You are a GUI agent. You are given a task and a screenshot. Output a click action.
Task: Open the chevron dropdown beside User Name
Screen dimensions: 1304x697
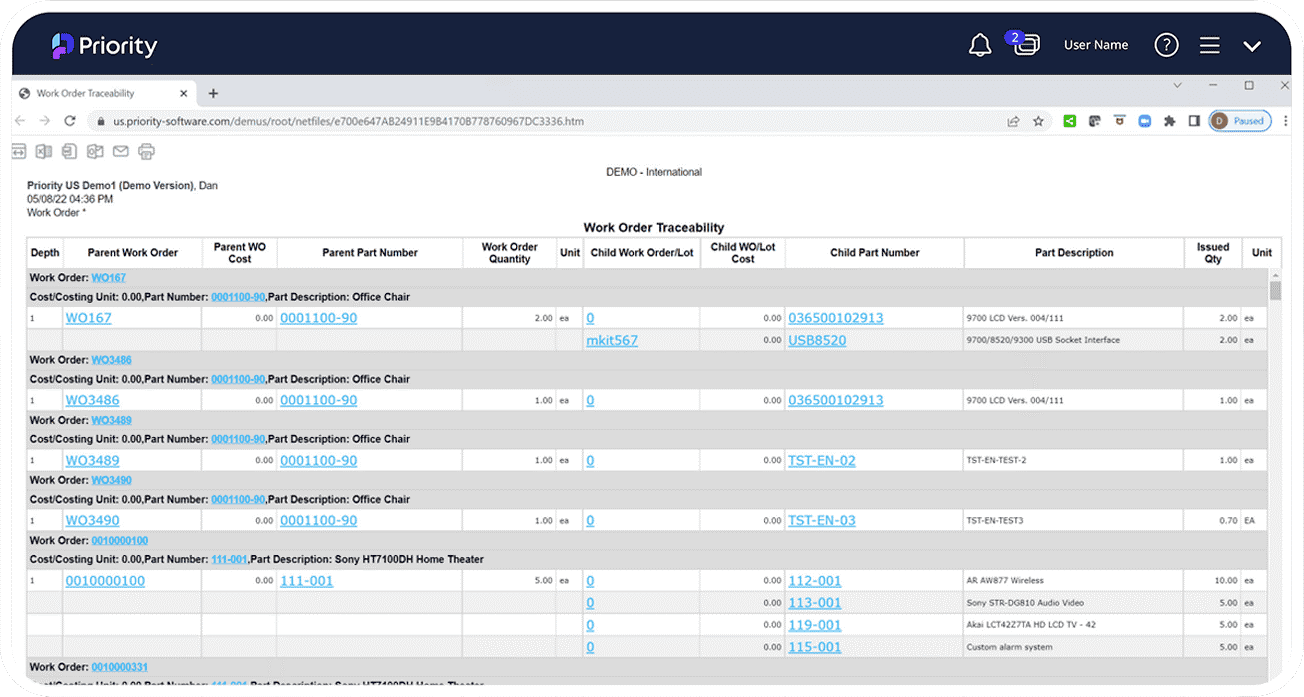click(x=1251, y=44)
